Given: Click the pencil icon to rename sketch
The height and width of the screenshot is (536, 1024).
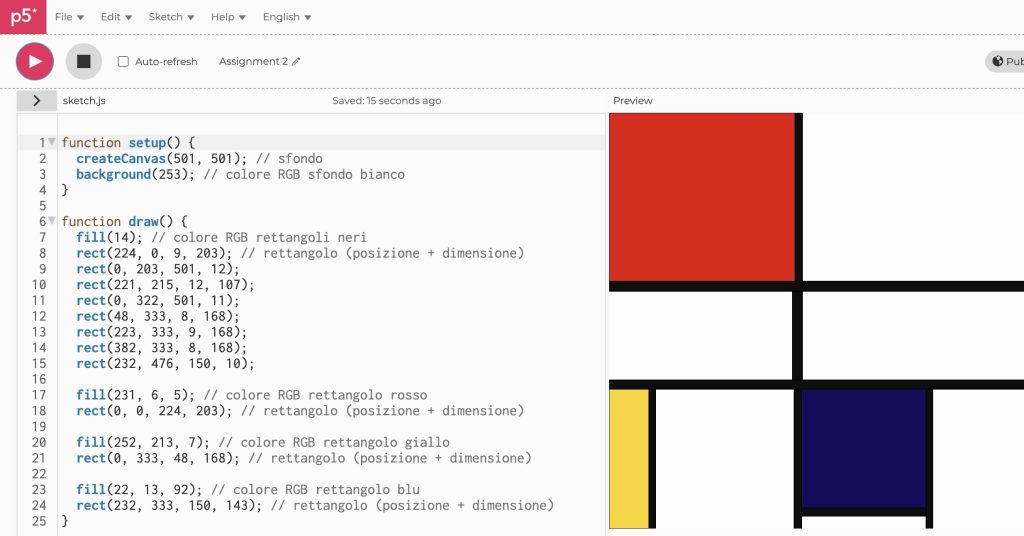Looking at the screenshot, I should [296, 62].
